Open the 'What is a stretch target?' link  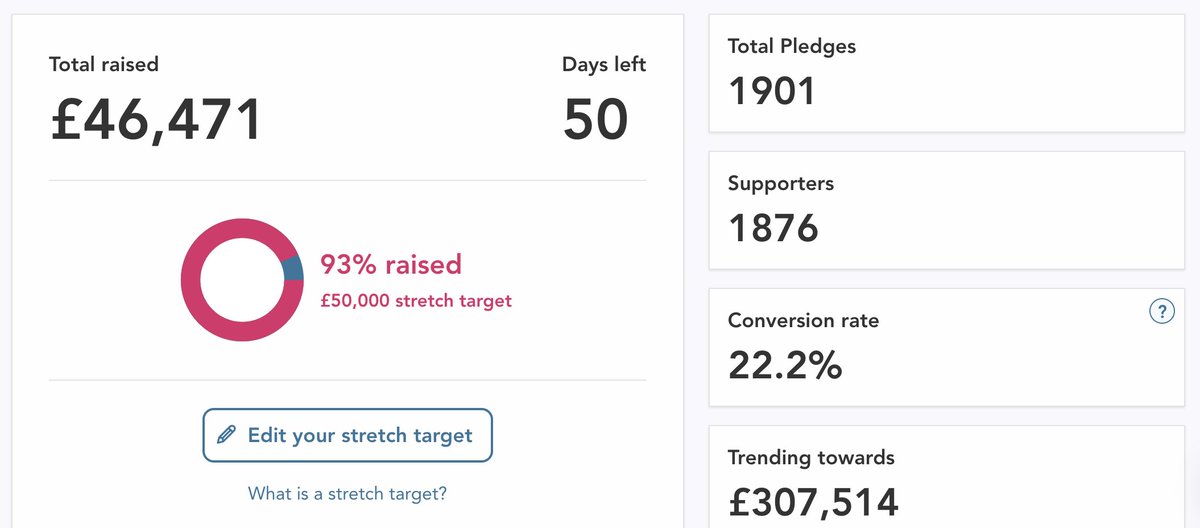point(348,493)
